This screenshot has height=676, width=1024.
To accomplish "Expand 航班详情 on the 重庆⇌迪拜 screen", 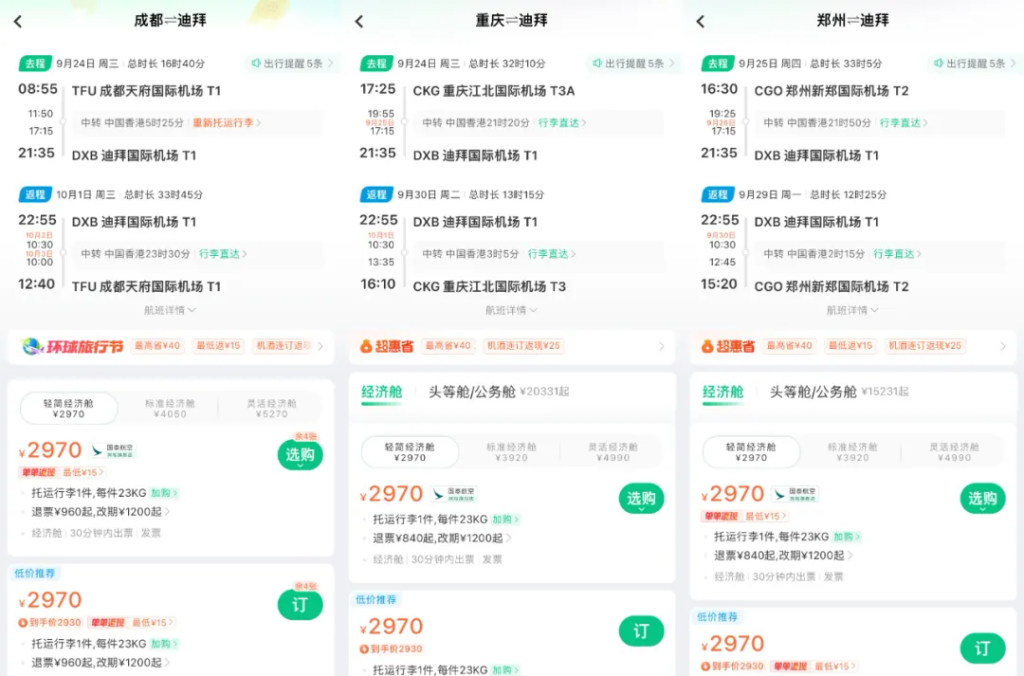I will [511, 310].
